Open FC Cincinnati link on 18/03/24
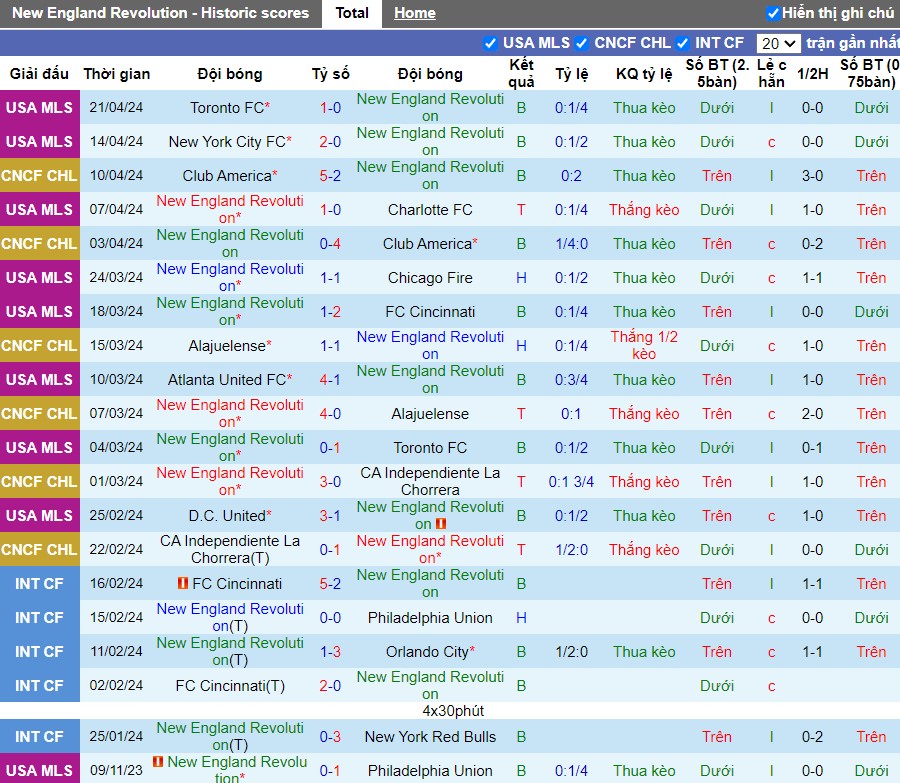 pyautogui.click(x=430, y=312)
